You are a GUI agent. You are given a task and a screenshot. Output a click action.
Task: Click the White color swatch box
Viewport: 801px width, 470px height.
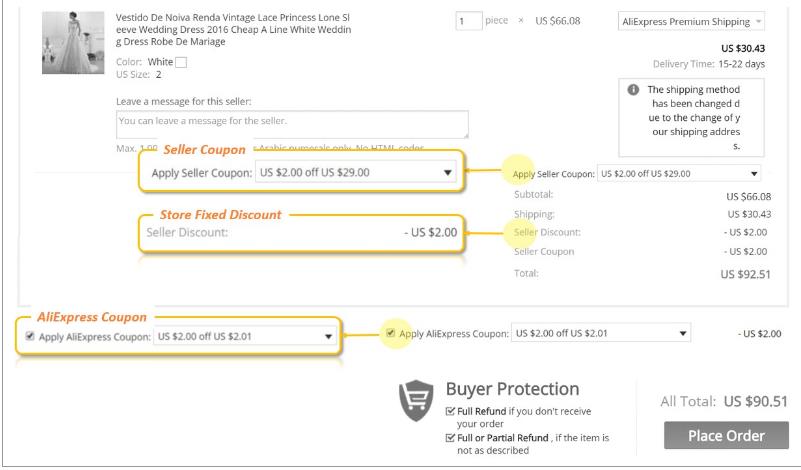[x=181, y=62]
